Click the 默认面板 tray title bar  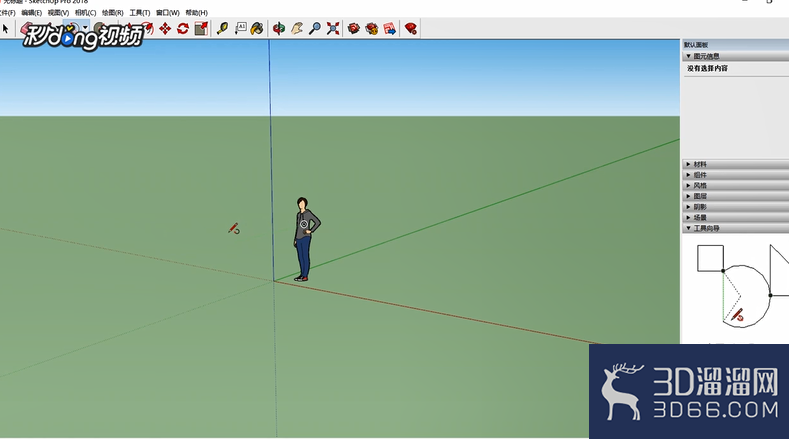735,45
